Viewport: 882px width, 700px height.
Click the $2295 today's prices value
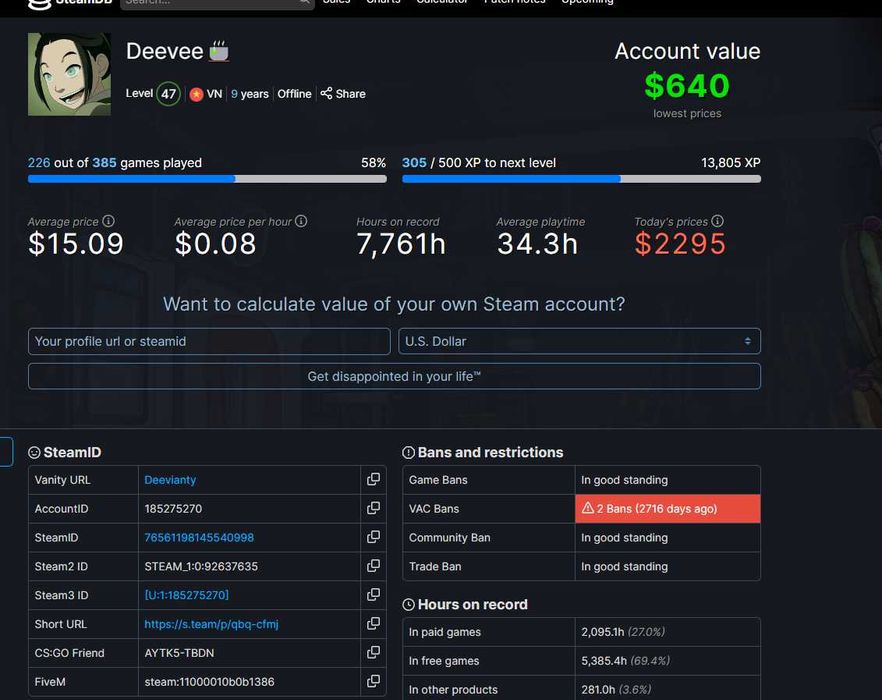pyautogui.click(x=680, y=244)
